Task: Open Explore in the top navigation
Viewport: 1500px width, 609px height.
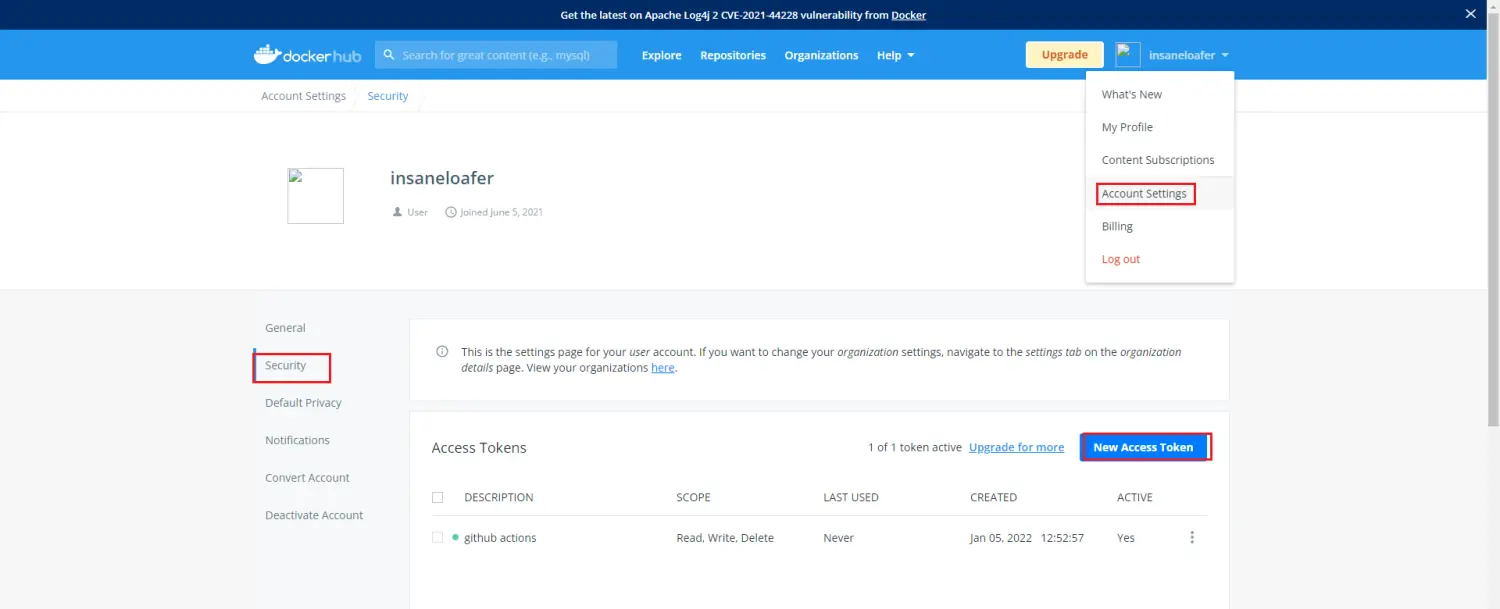Action: 662,55
